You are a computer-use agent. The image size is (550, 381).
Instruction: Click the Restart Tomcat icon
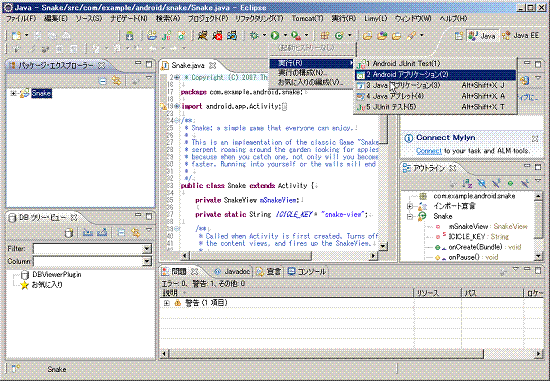coord(232,35)
